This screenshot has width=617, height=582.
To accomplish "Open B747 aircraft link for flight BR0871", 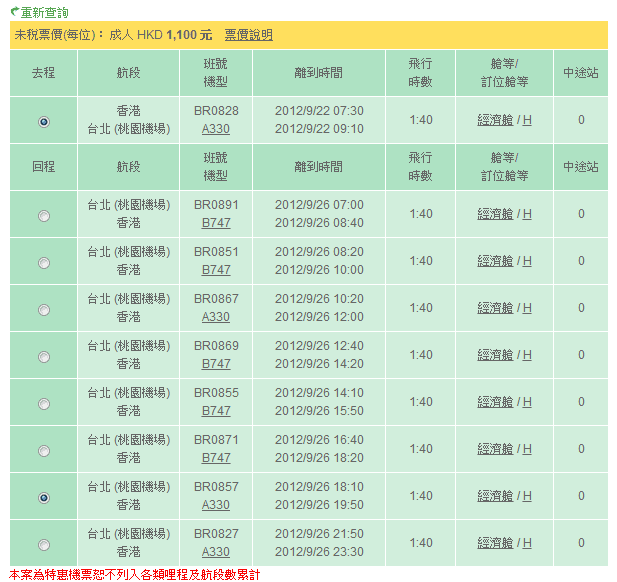I will tap(216, 458).
